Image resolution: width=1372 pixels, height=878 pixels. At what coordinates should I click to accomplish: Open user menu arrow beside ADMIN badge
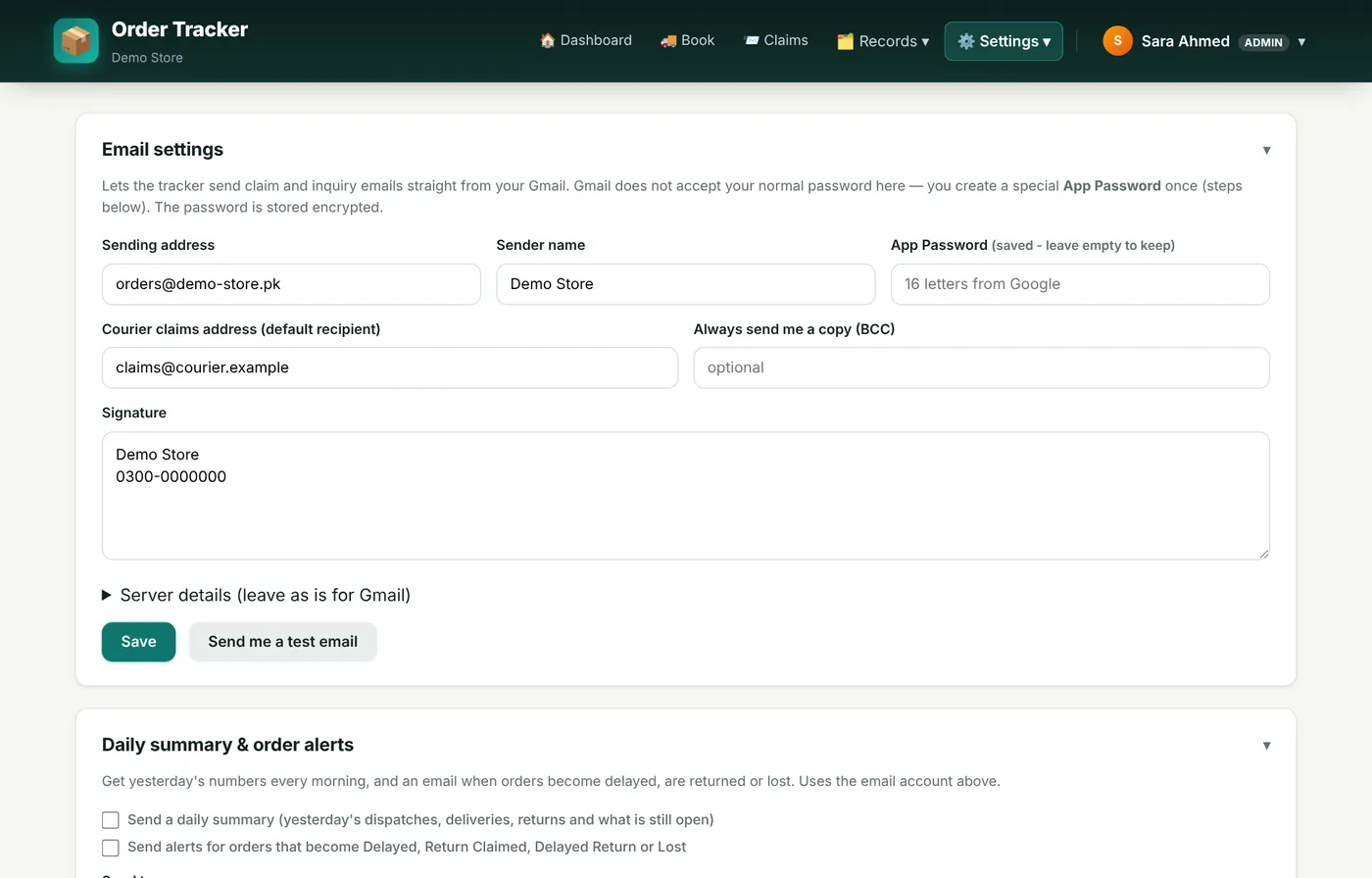coord(1301,42)
